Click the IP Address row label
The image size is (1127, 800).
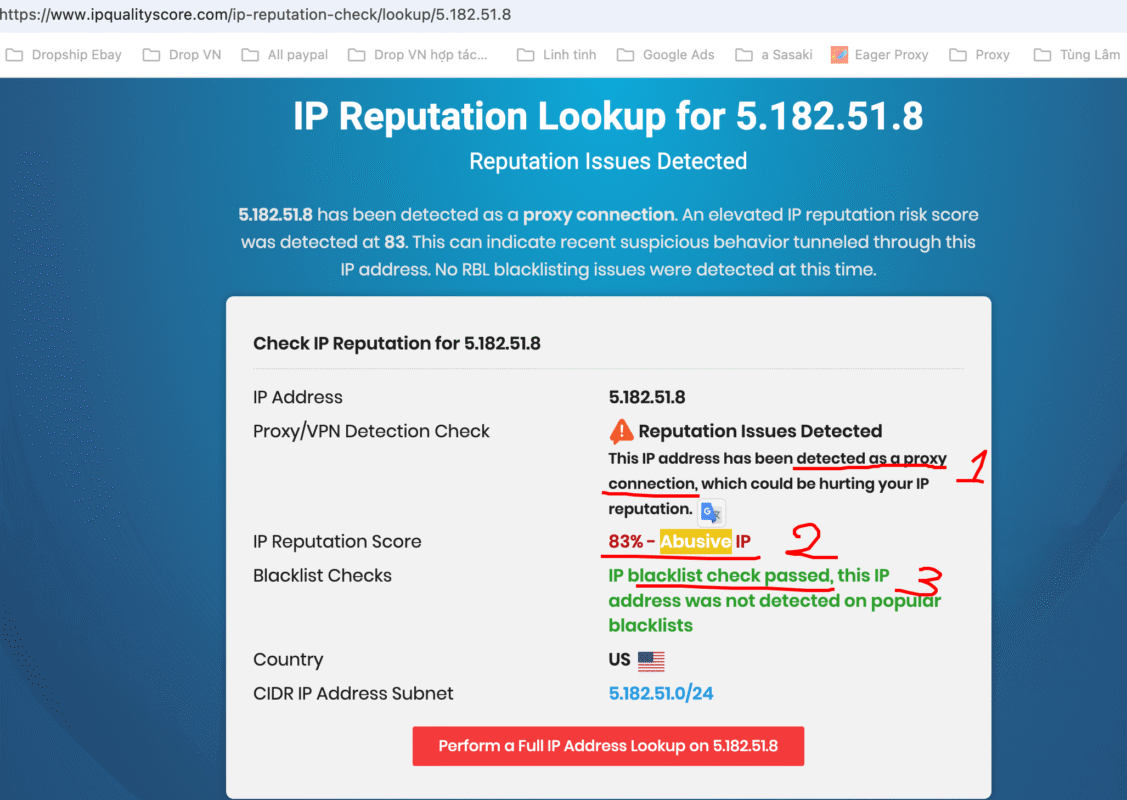tap(298, 397)
